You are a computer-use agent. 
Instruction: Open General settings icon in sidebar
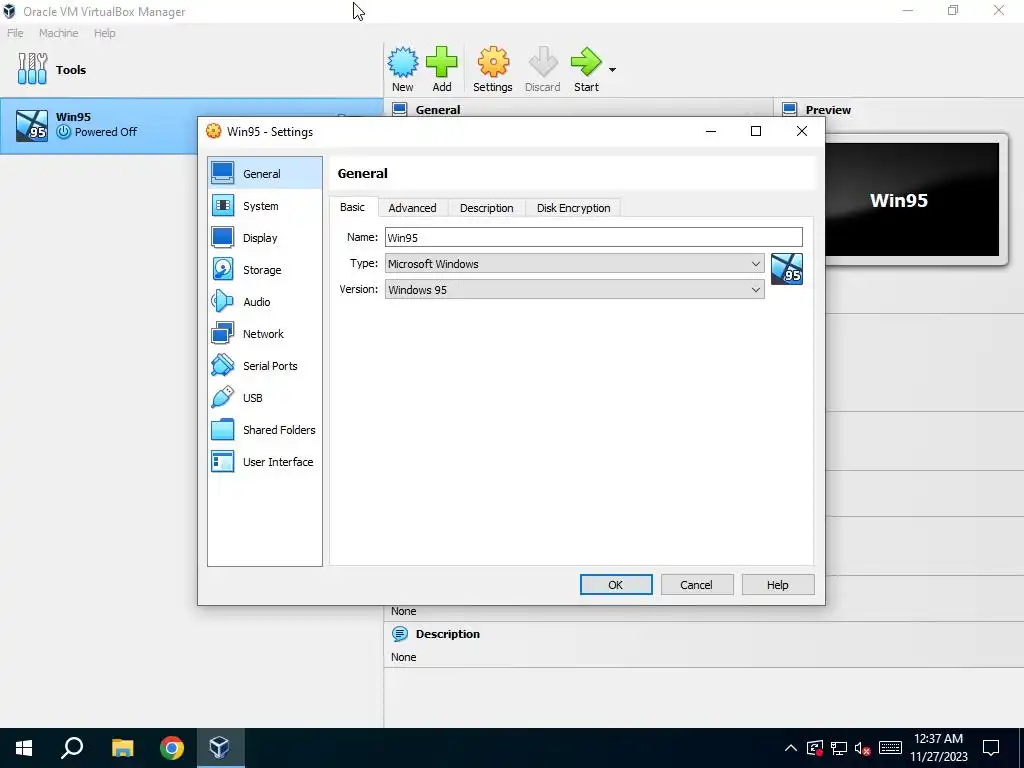point(223,173)
